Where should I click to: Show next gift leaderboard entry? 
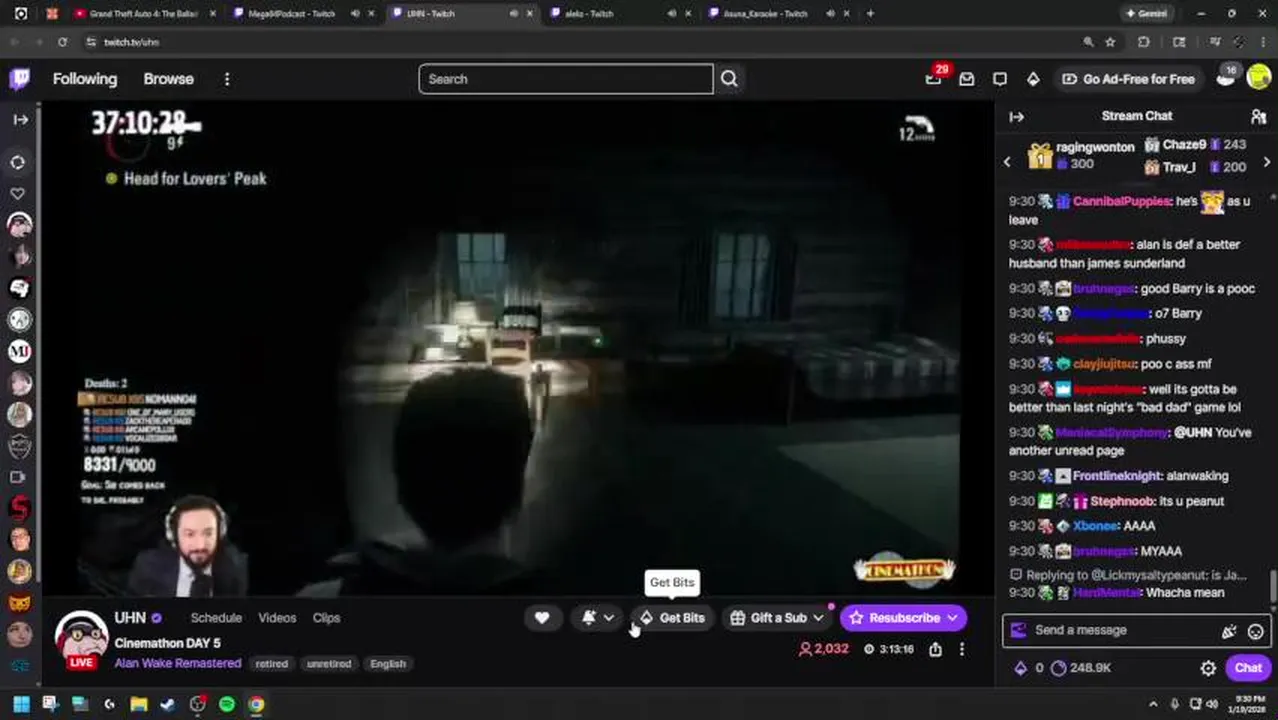pyautogui.click(x=1267, y=161)
